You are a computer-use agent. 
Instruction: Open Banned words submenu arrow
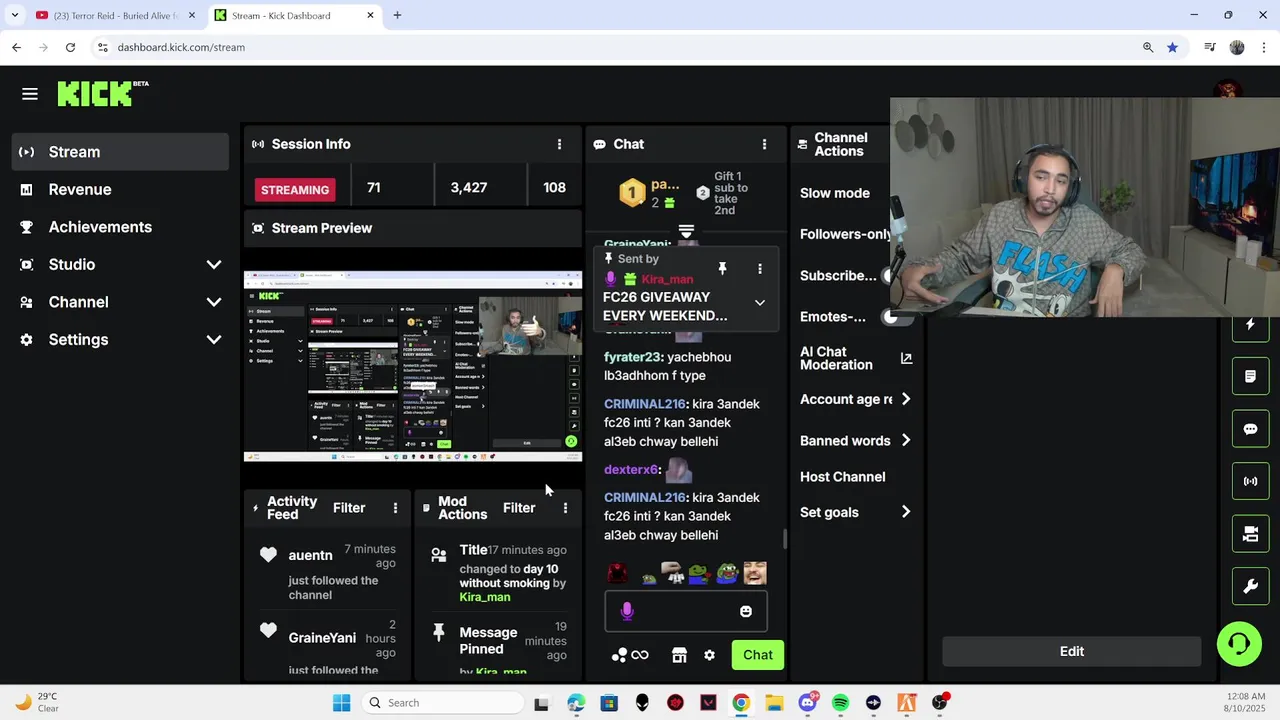tap(906, 440)
